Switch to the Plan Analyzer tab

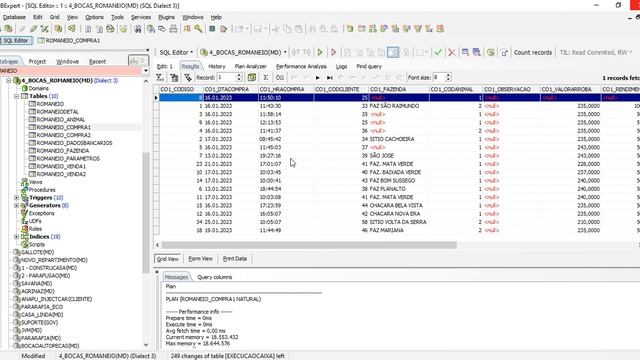[x=251, y=66]
